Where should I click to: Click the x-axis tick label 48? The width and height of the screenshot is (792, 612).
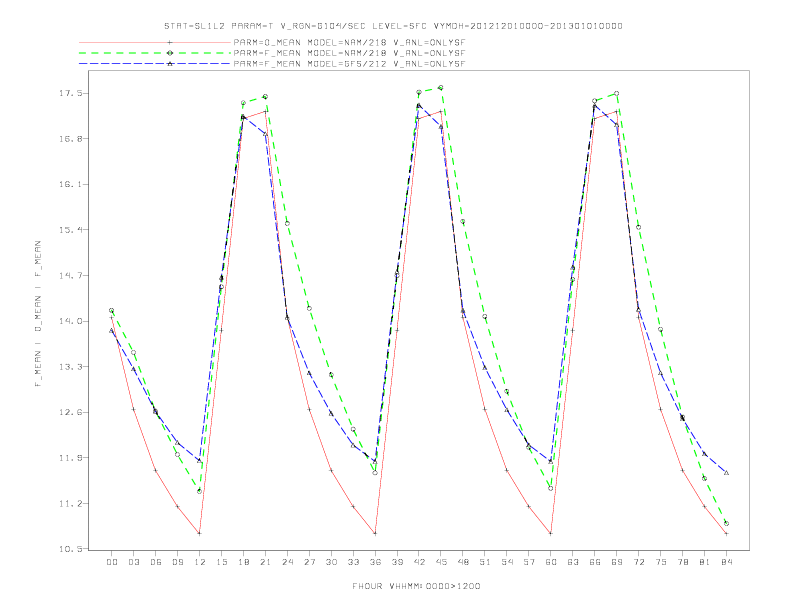click(463, 562)
